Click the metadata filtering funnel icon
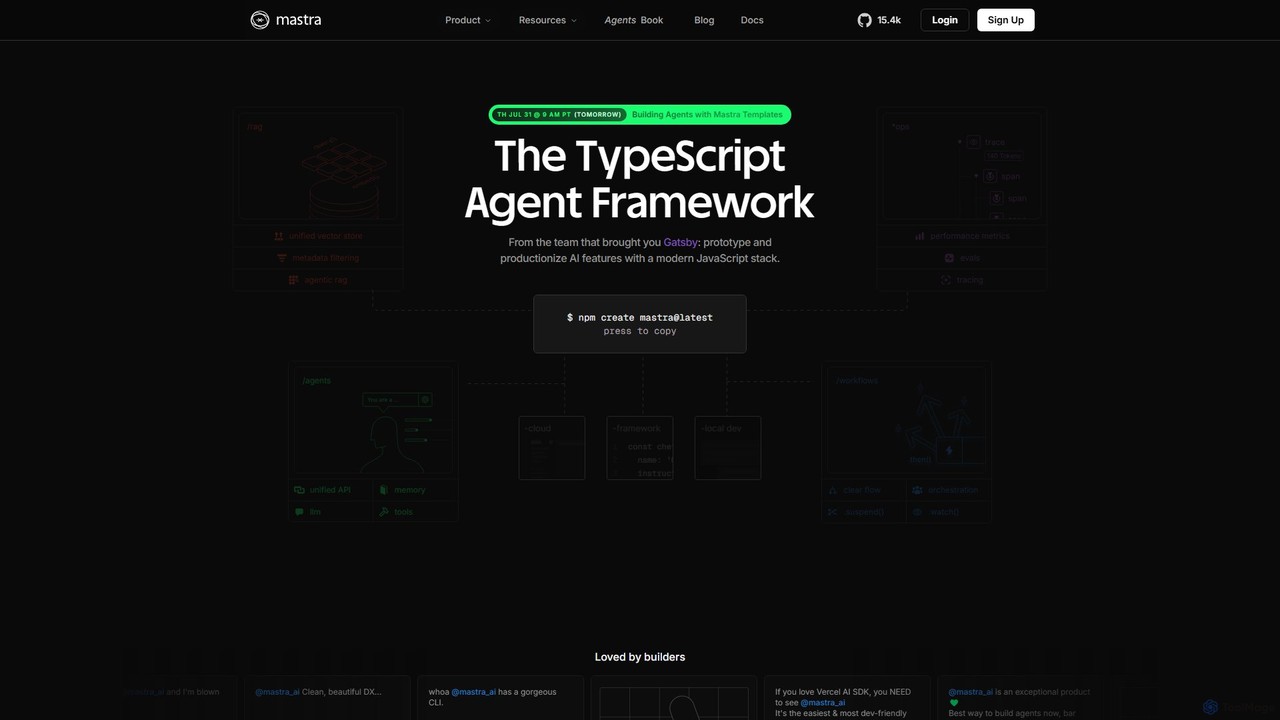This screenshot has height=720, width=1280. click(x=282, y=258)
